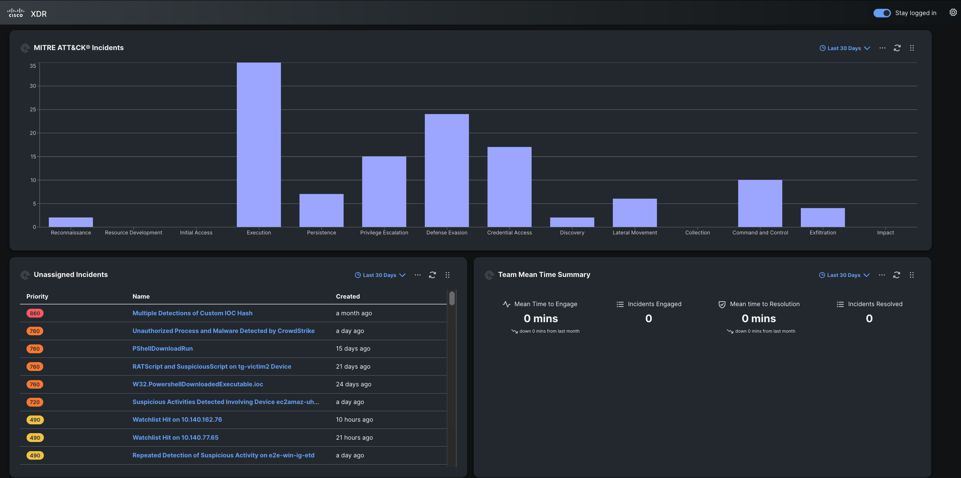Click the Unassigned Incidents scrollbar thumb

[x=452, y=298]
